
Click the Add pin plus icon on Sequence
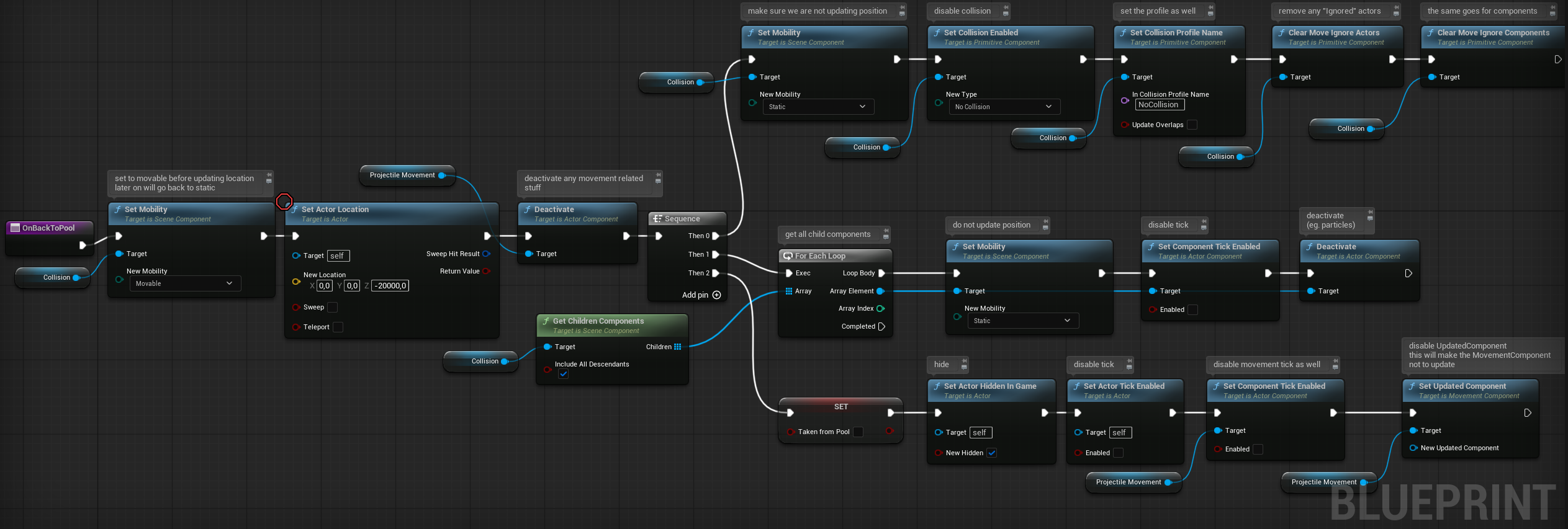[x=716, y=295]
